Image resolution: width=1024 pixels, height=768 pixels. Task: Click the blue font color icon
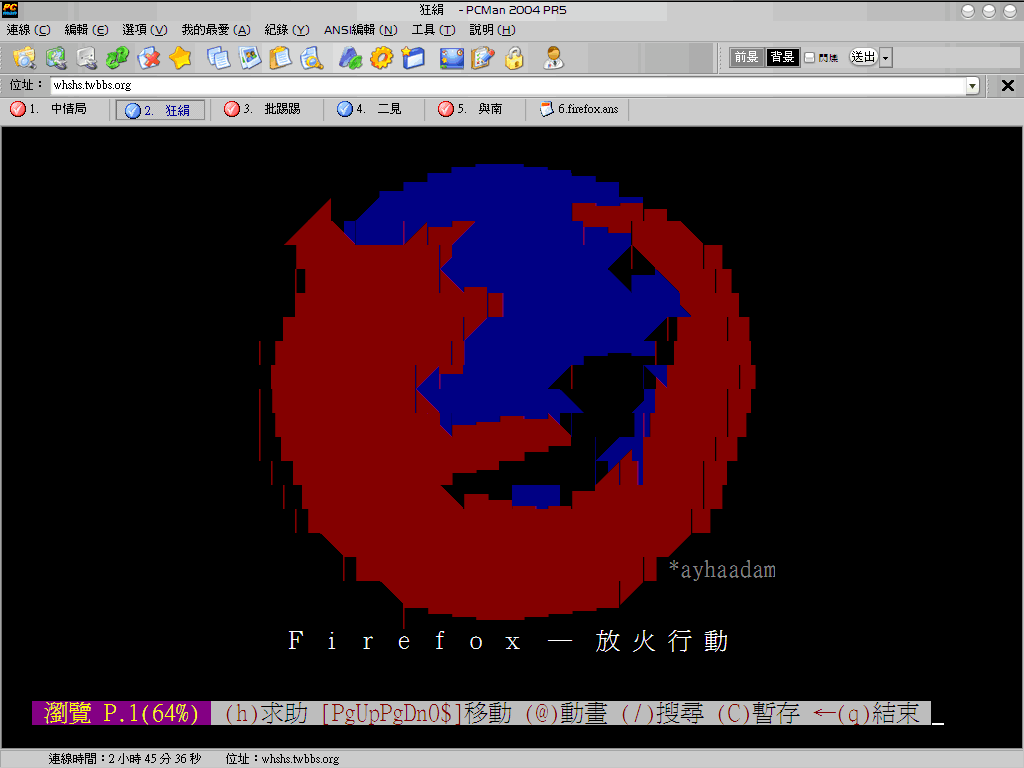[x=350, y=57]
